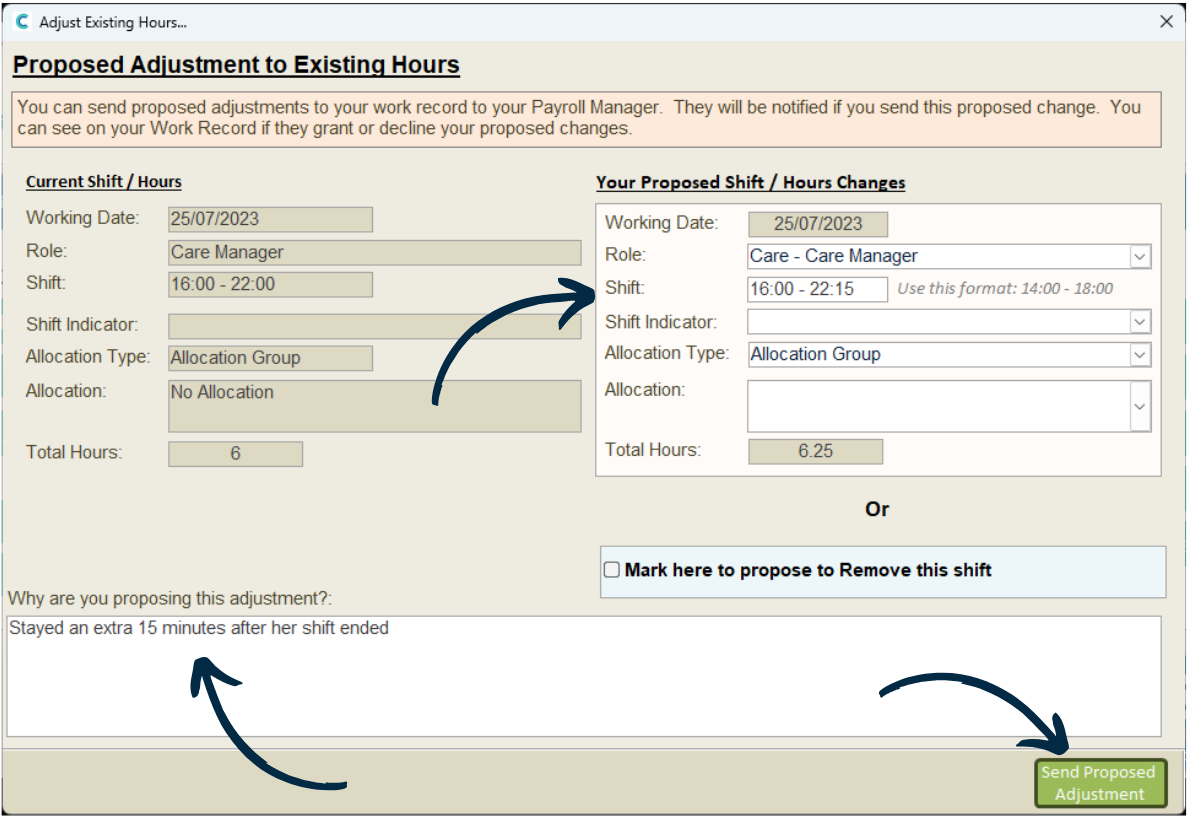The width and height of the screenshot is (1188, 825).
Task: Open the proposed Role dropdown arrow
Action: click(1140, 257)
